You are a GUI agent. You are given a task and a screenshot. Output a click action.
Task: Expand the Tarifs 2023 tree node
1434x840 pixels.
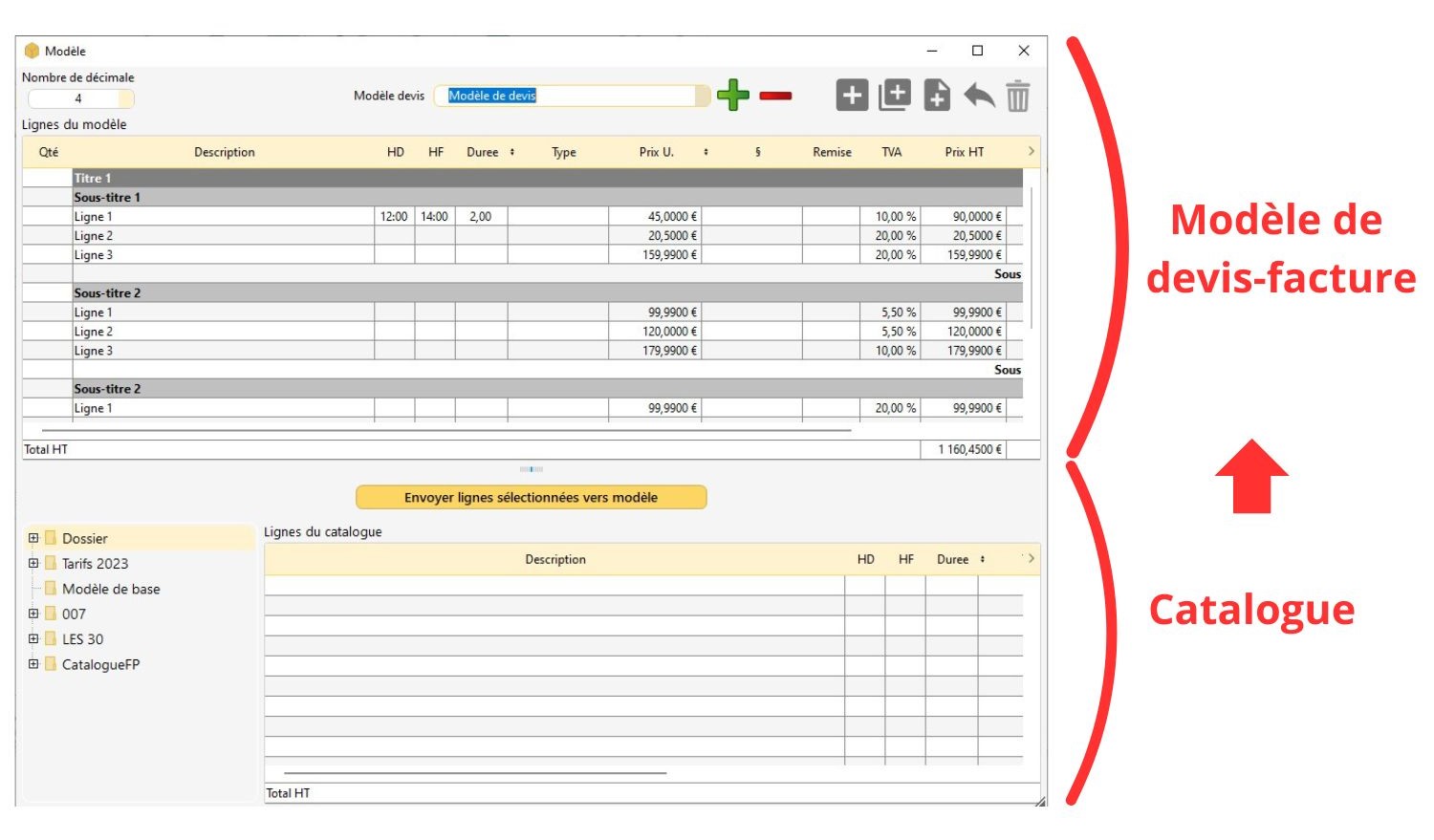point(33,563)
